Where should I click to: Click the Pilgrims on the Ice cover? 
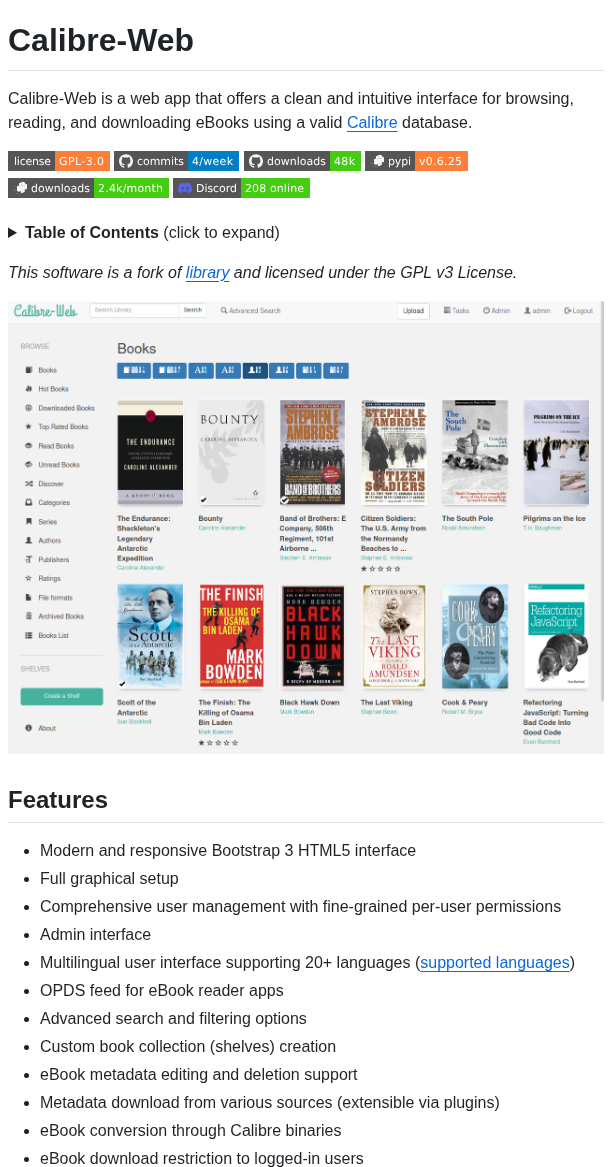click(x=556, y=453)
